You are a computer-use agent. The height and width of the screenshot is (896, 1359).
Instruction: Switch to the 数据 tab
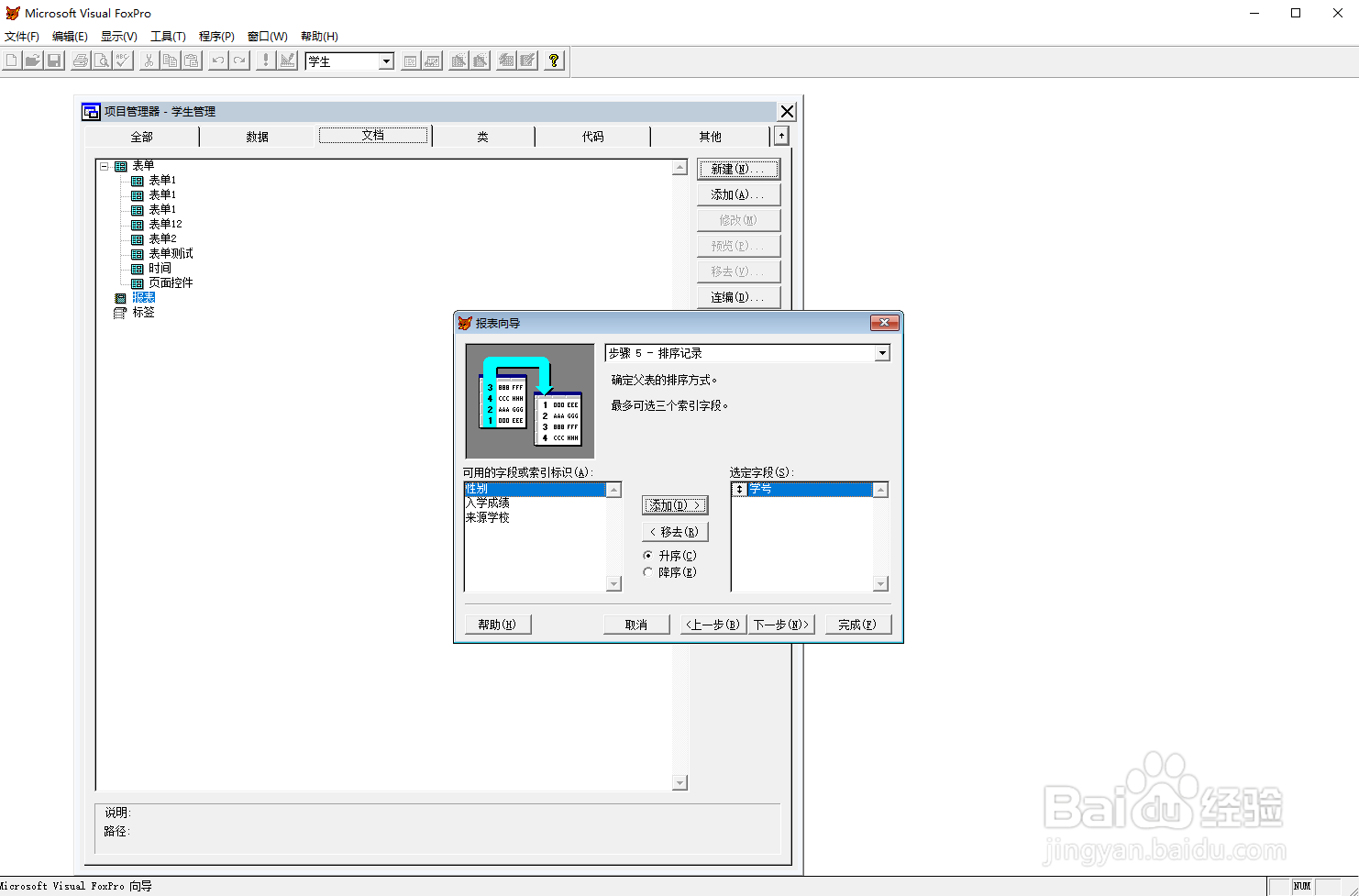(258, 137)
